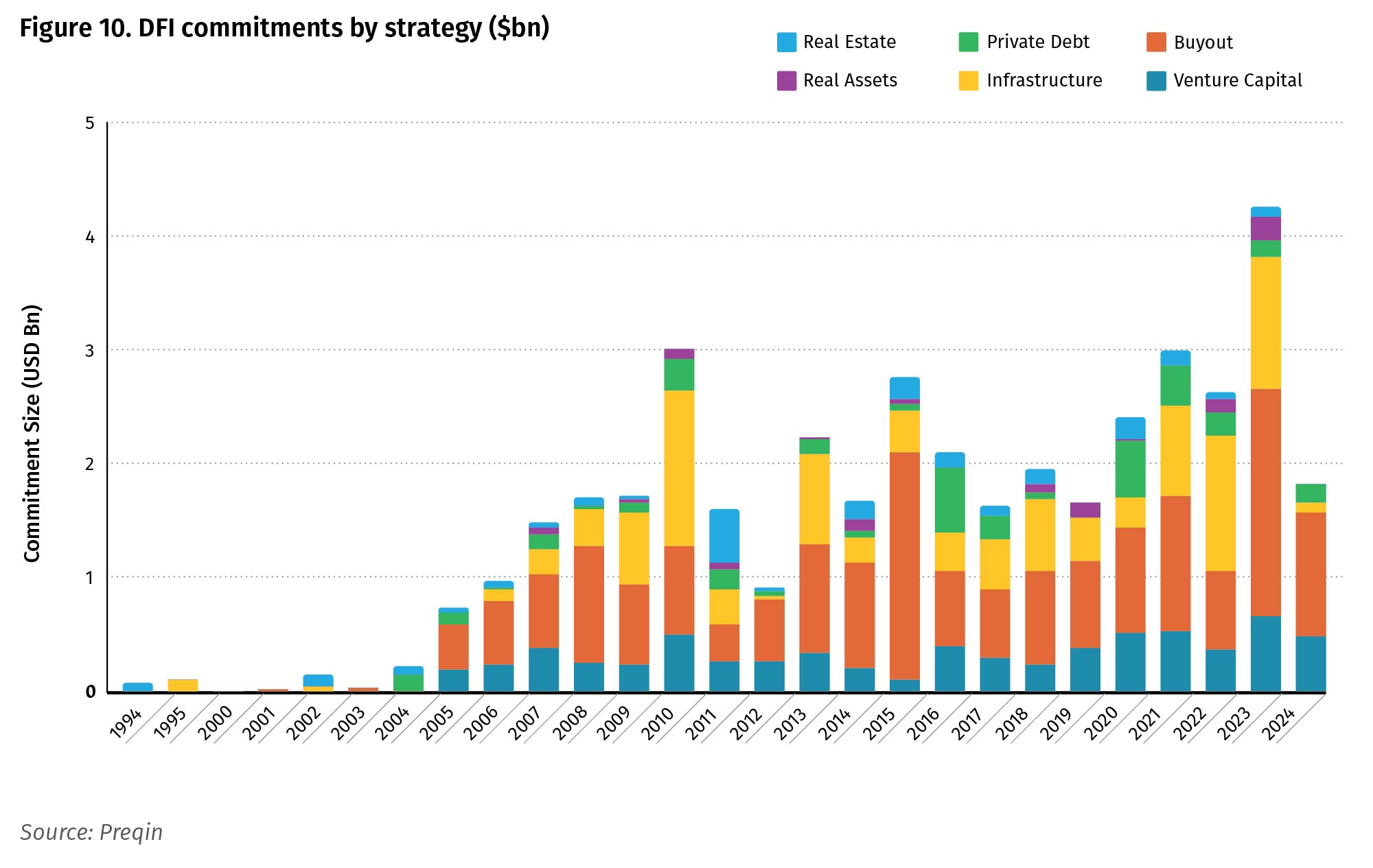Click the Source: Preqin text
Viewport: 1373px width, 868px height.
(x=91, y=832)
